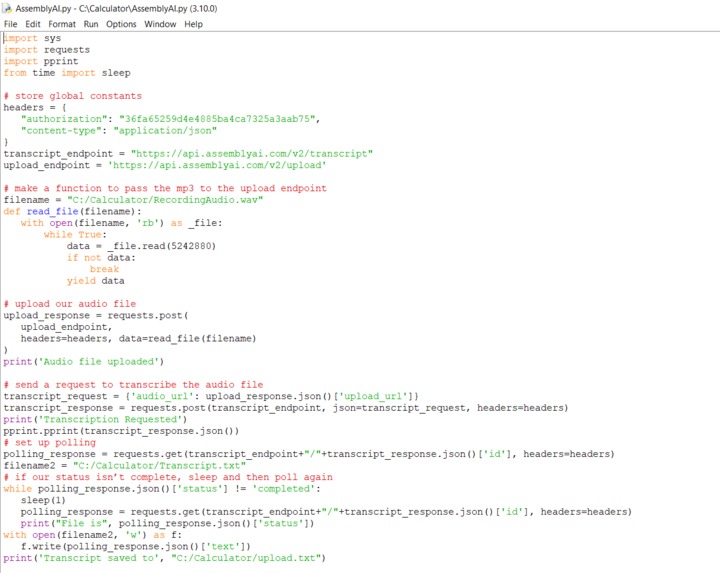The height and width of the screenshot is (573, 720).
Task: Click the first 'polling_response = requests.get' line above filename2
Action: [309, 454]
